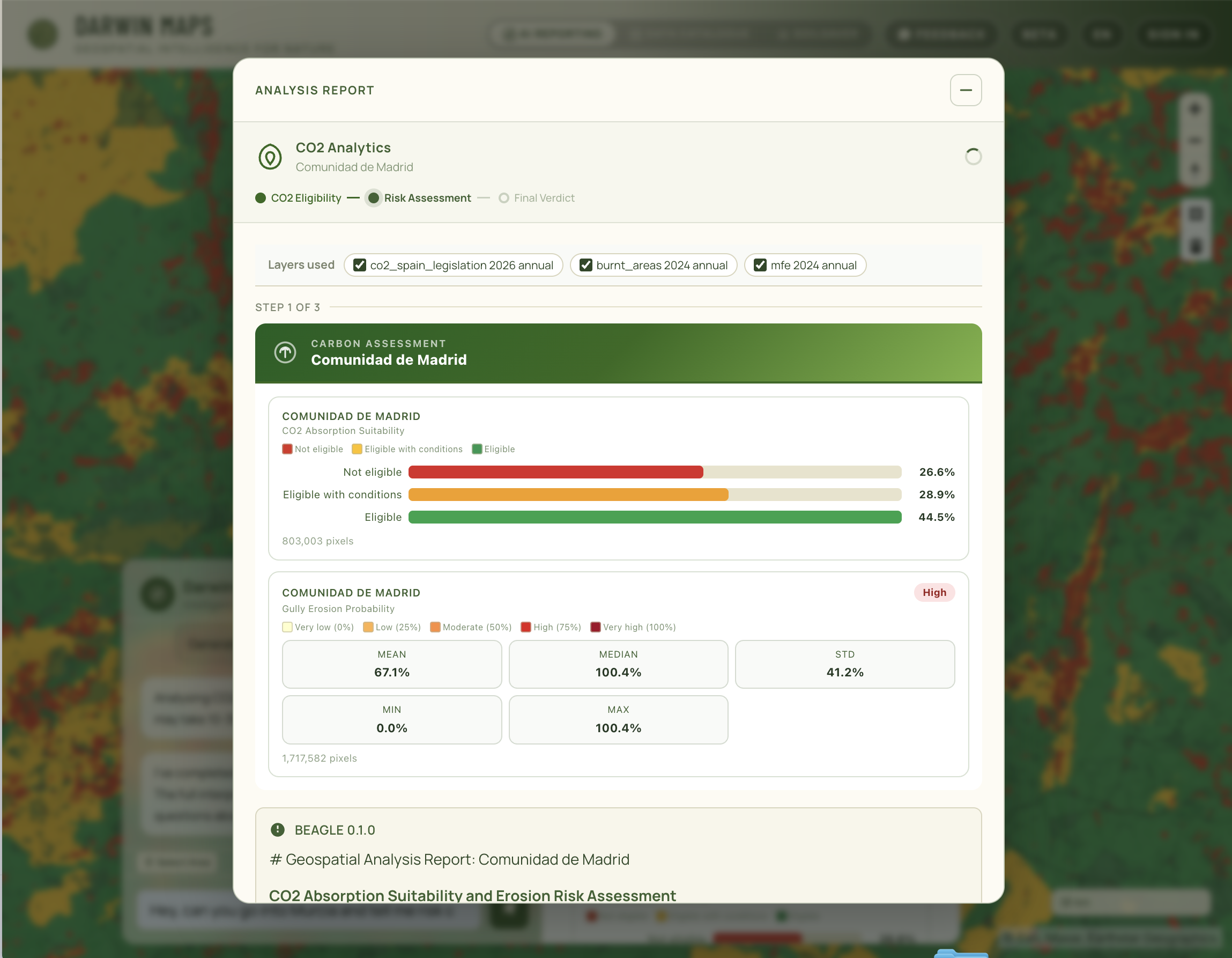Click the Low (25%) legend swatch
The width and height of the screenshot is (1232, 958).
(x=368, y=628)
